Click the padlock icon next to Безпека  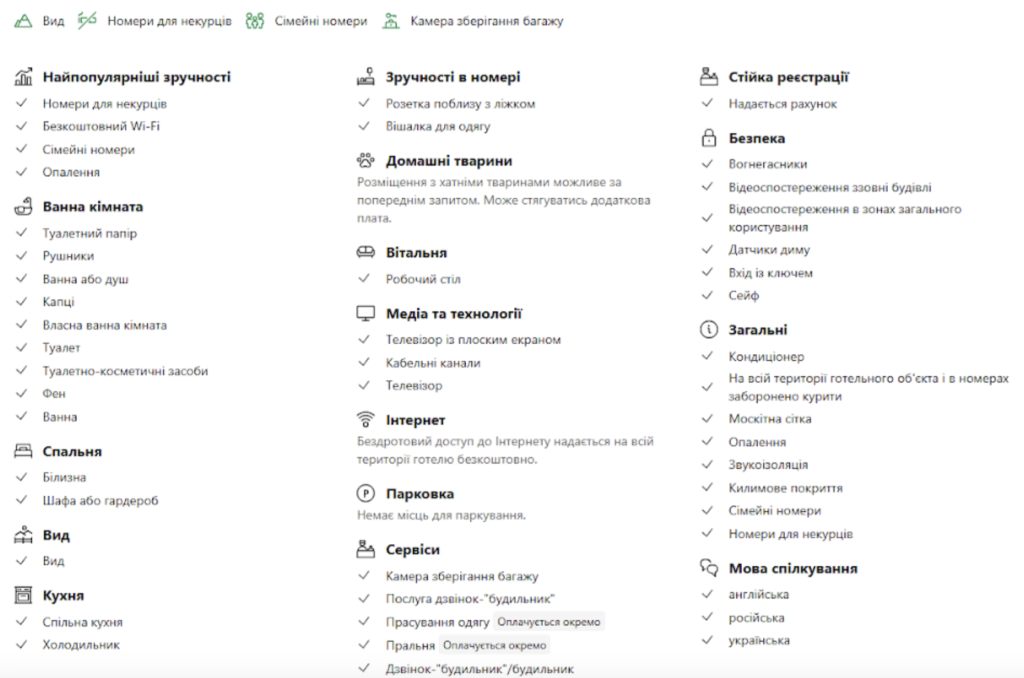coord(709,138)
